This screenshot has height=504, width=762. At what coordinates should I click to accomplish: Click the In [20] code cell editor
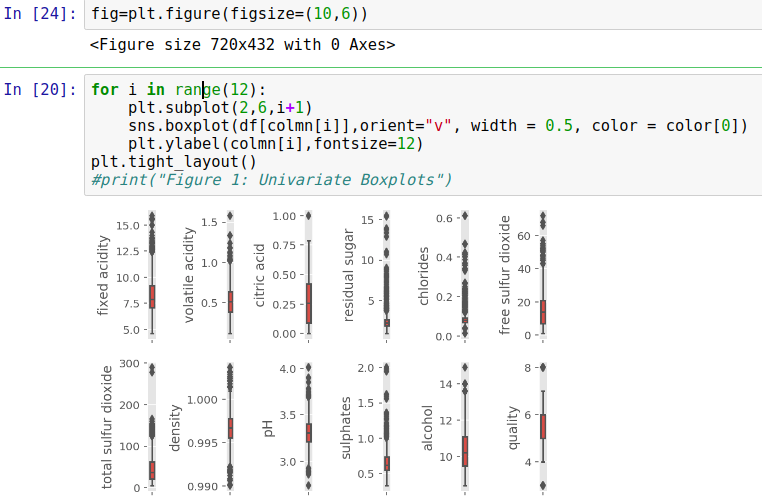coord(423,135)
